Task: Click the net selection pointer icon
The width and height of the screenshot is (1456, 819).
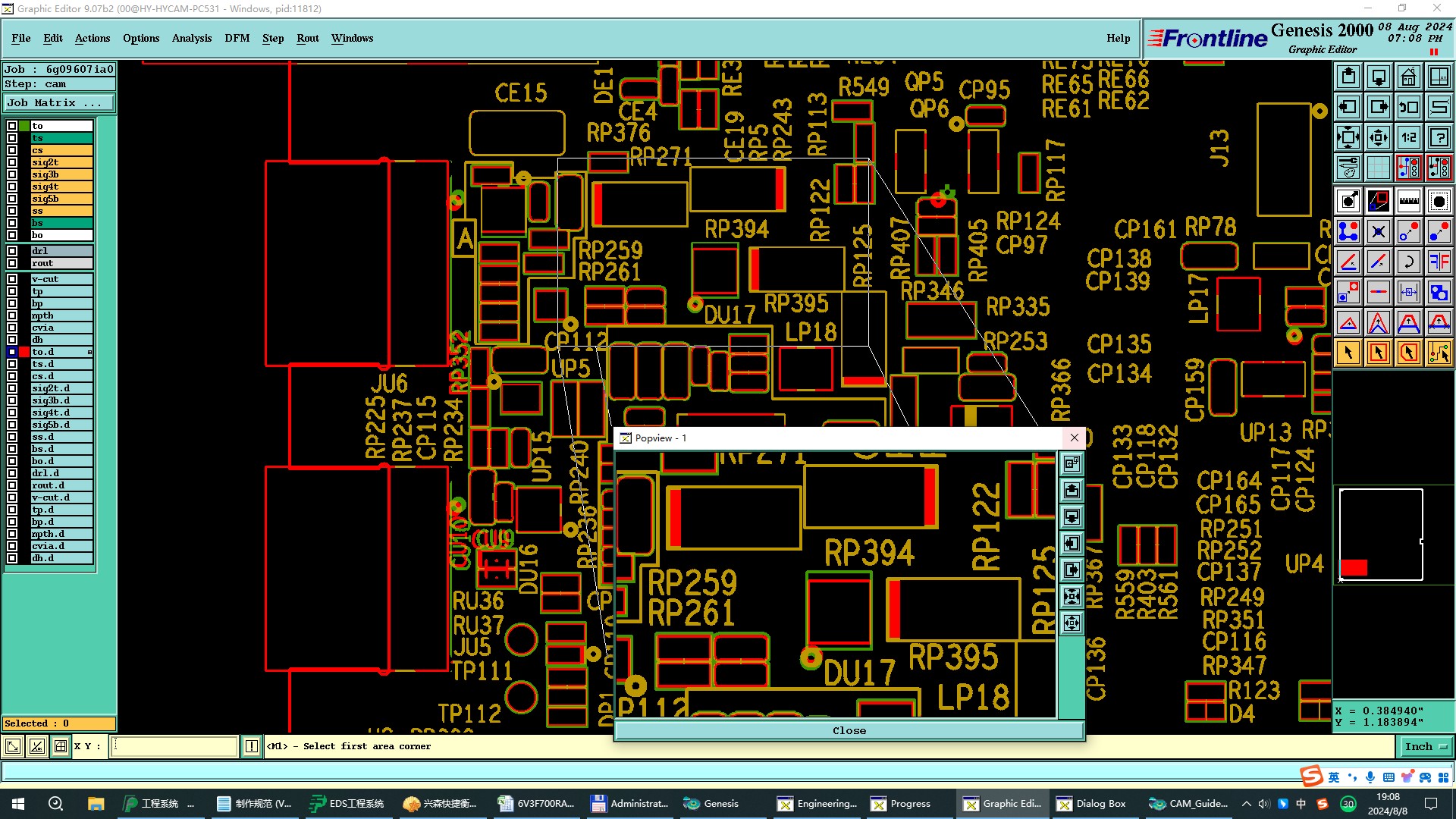Action: [1439, 353]
